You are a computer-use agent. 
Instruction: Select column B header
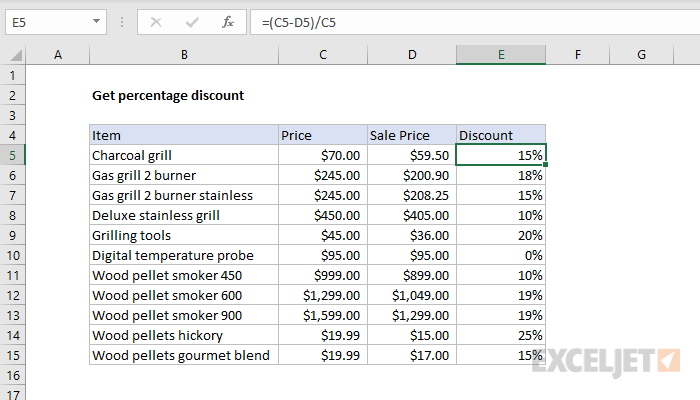coord(183,55)
